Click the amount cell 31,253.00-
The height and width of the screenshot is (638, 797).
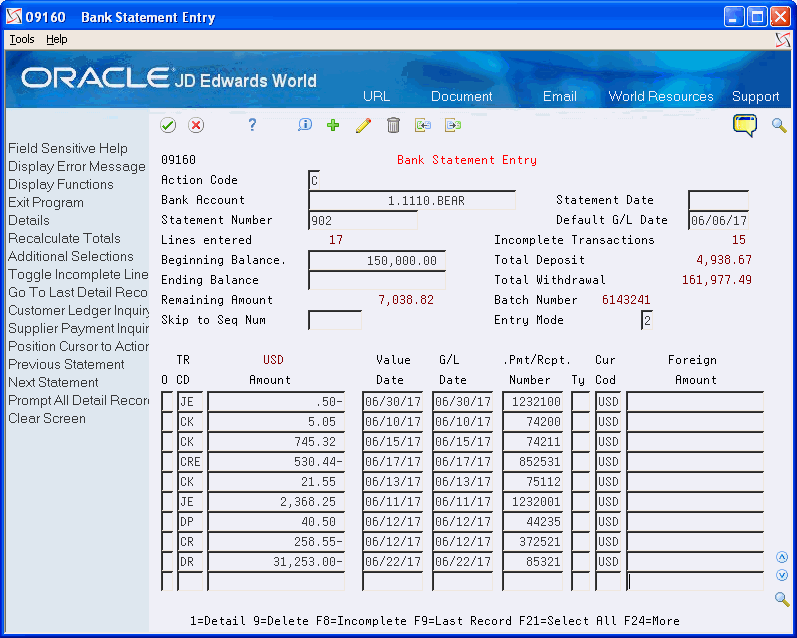pyautogui.click(x=276, y=562)
